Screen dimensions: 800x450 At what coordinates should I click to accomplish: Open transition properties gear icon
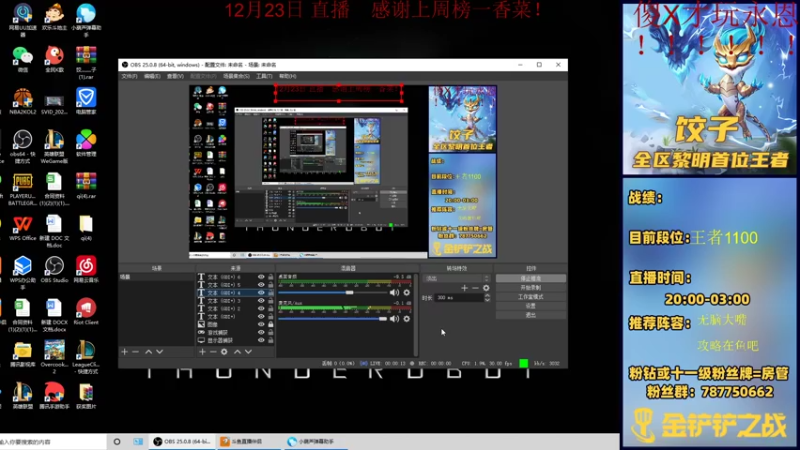[x=486, y=288]
